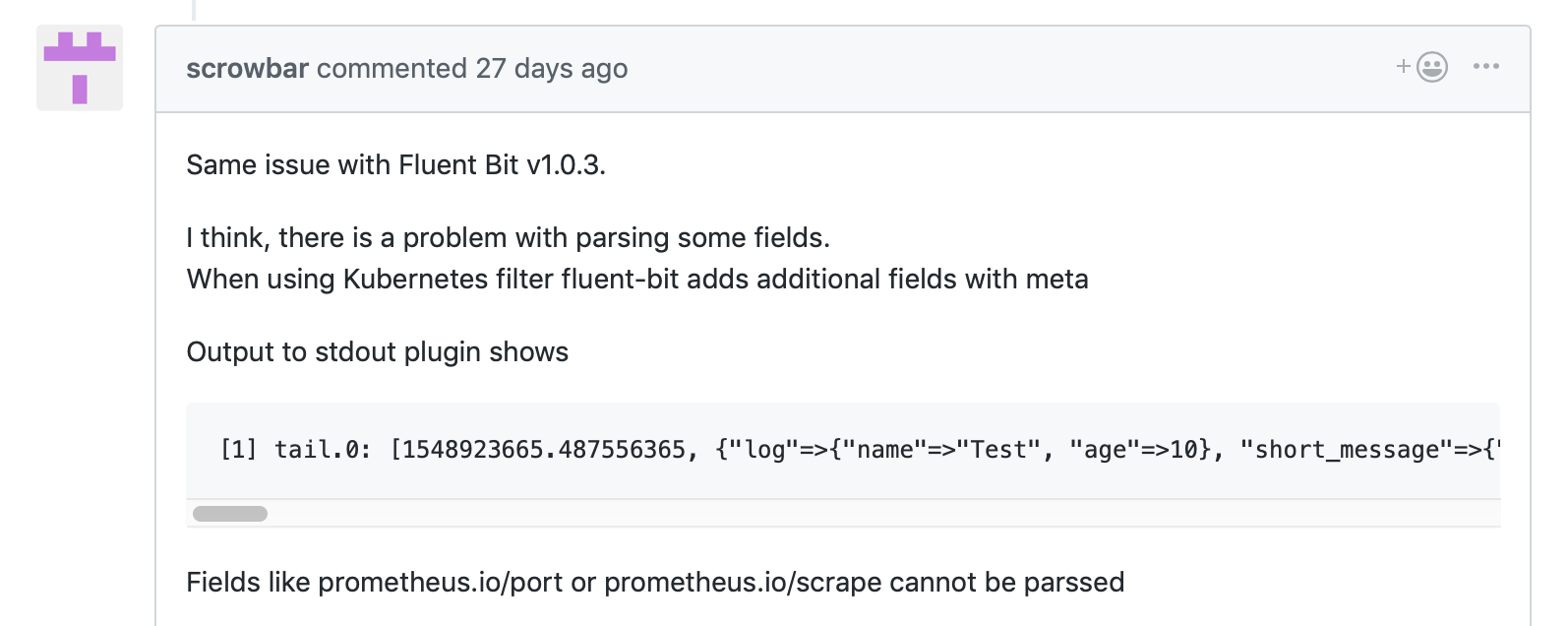The height and width of the screenshot is (626, 1568).
Task: Open the scrowbar user profile link
Action: pyautogui.click(x=247, y=69)
